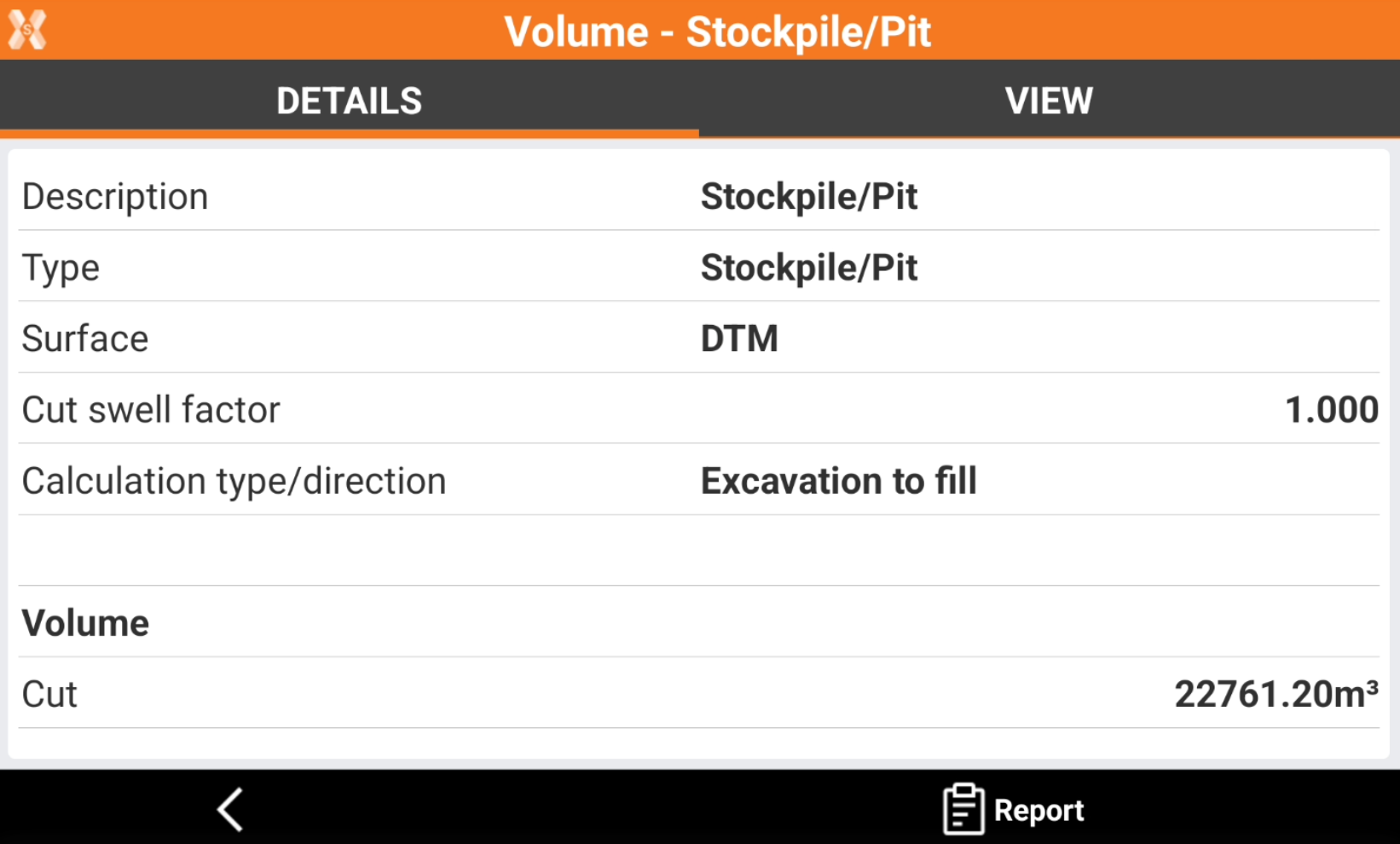This screenshot has height=844, width=1400.
Task: Click the X app logo icon
Action: tap(27, 30)
